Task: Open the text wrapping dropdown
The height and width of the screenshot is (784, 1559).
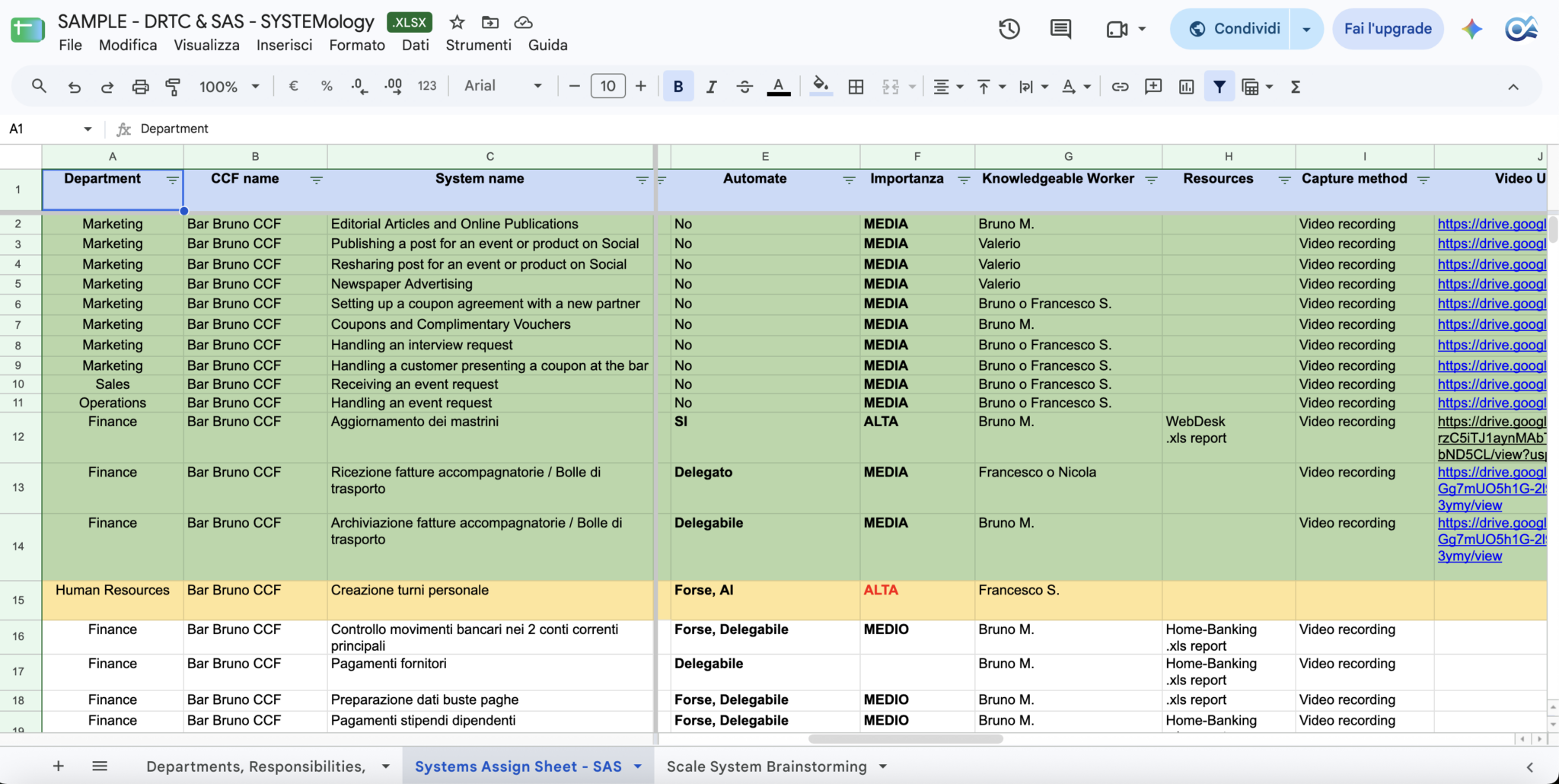Action: (1034, 87)
